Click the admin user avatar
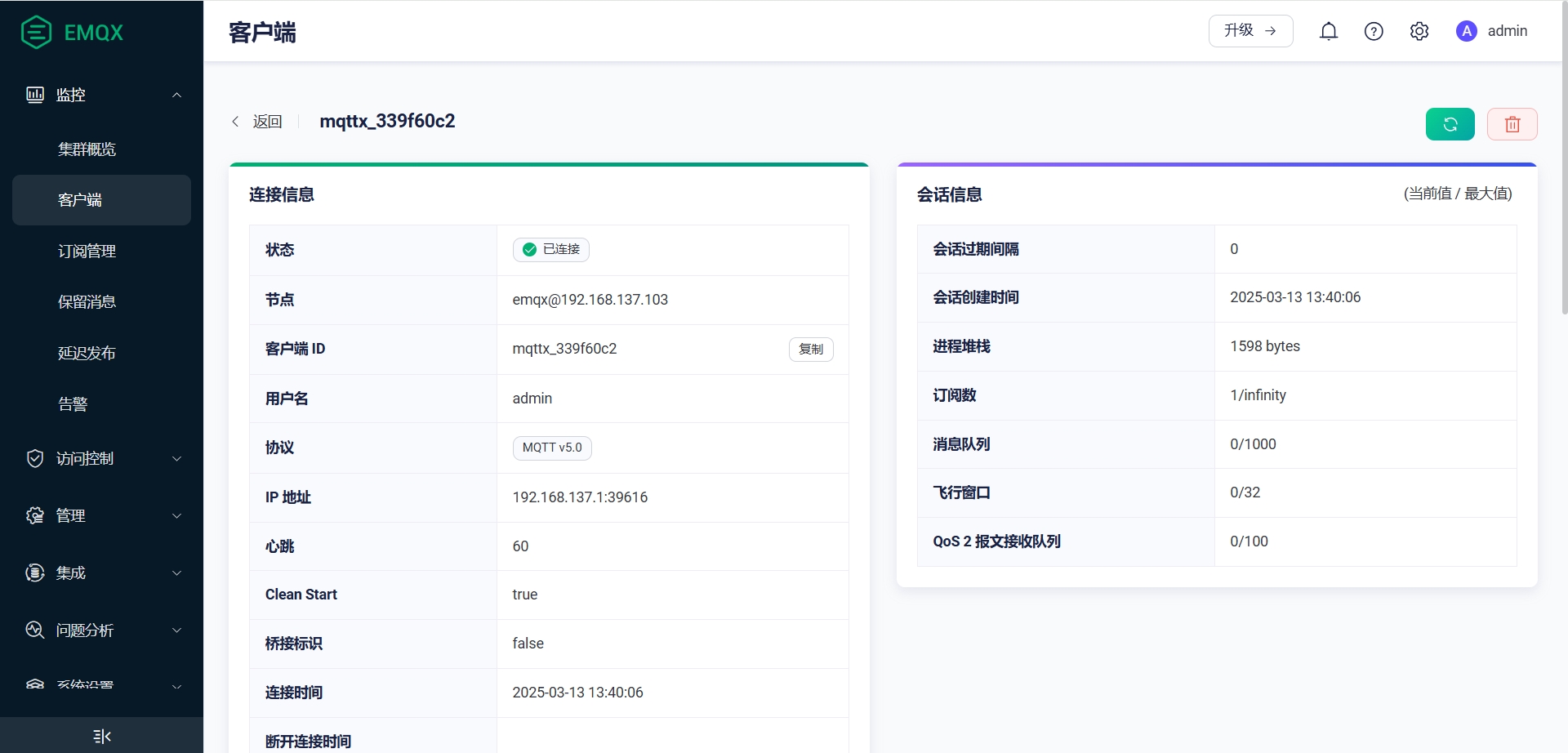The image size is (1568, 753). [1467, 31]
